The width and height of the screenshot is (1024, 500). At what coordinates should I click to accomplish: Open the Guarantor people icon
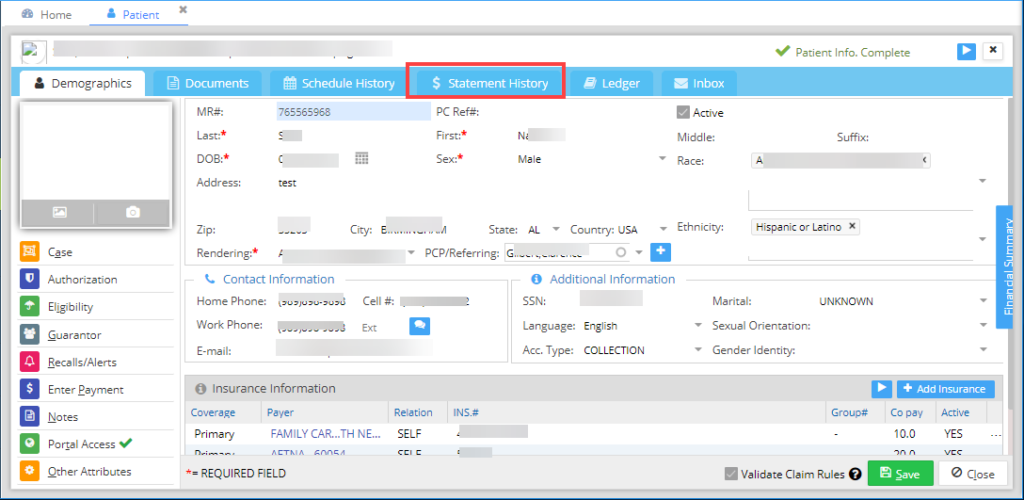[29, 335]
